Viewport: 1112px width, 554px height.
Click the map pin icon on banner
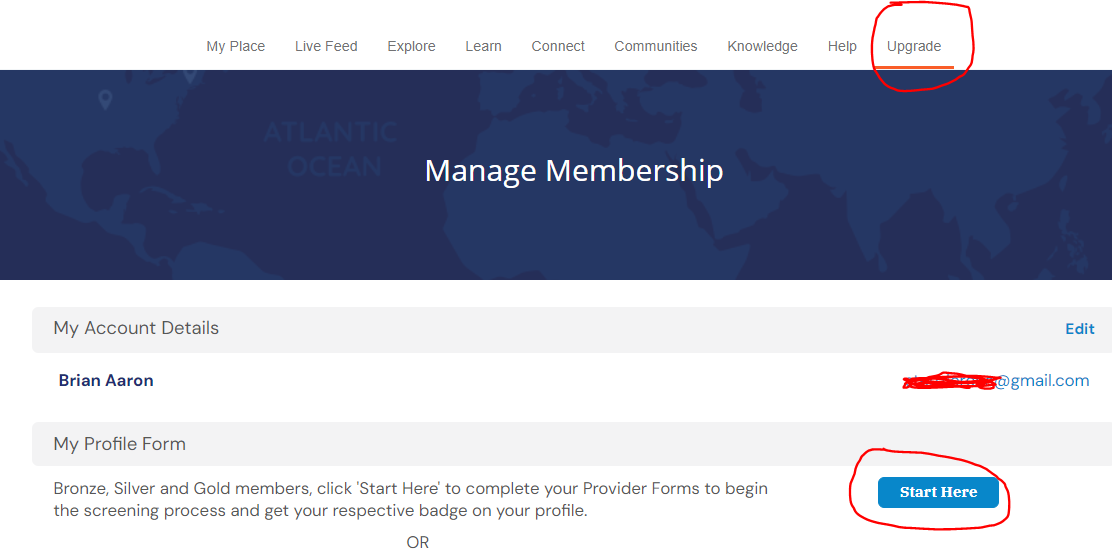click(x=106, y=100)
